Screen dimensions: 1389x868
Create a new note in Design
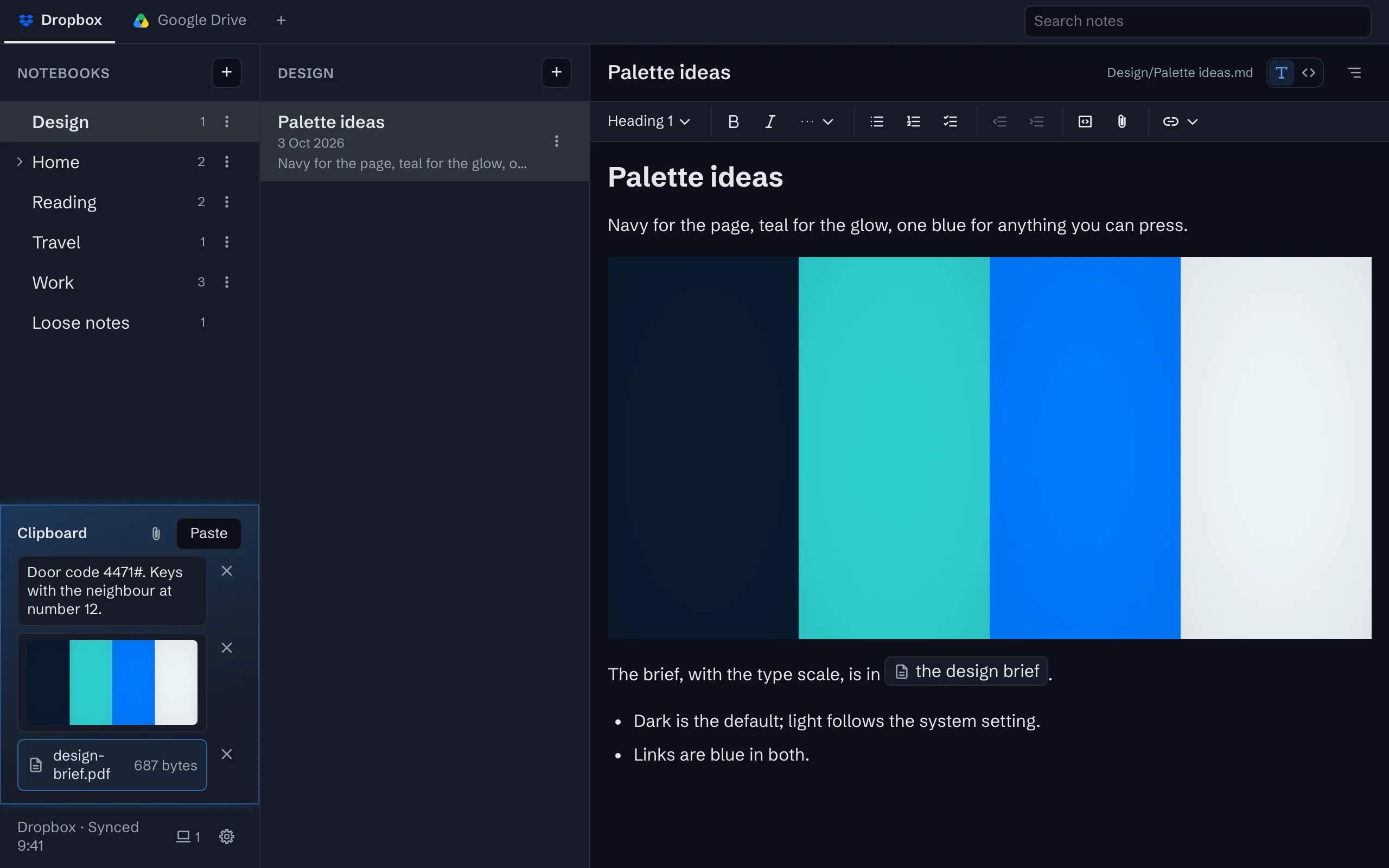click(x=556, y=72)
